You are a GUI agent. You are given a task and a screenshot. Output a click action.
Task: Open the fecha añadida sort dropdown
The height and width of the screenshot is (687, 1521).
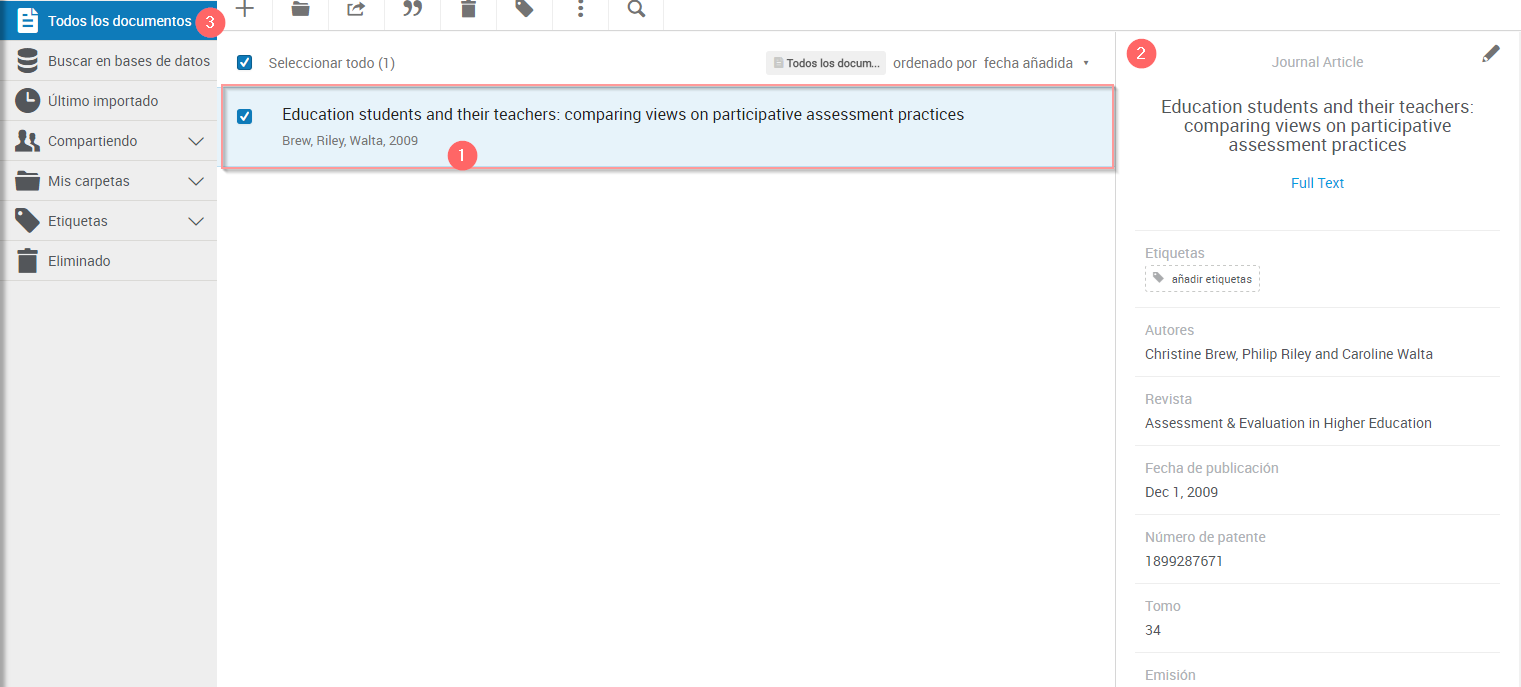coord(1036,63)
